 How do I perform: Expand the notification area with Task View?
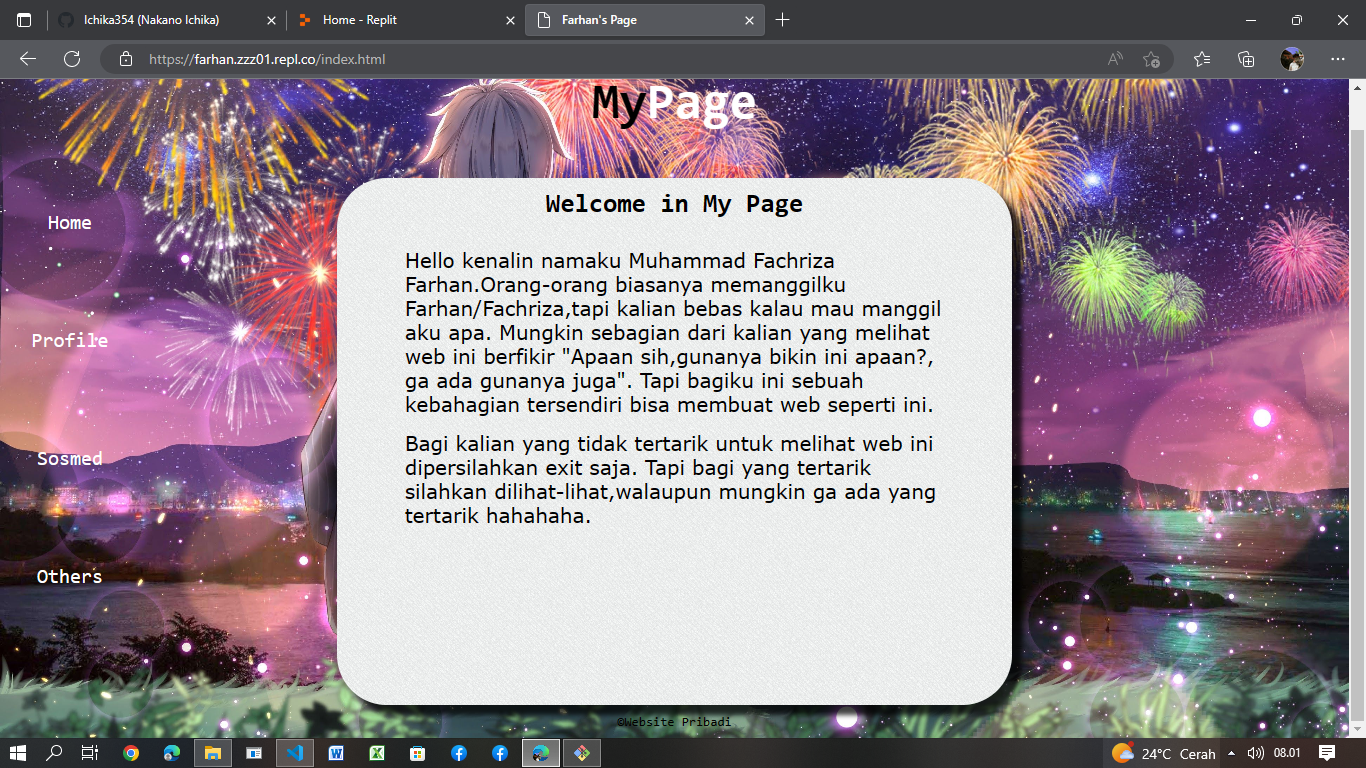pos(89,753)
